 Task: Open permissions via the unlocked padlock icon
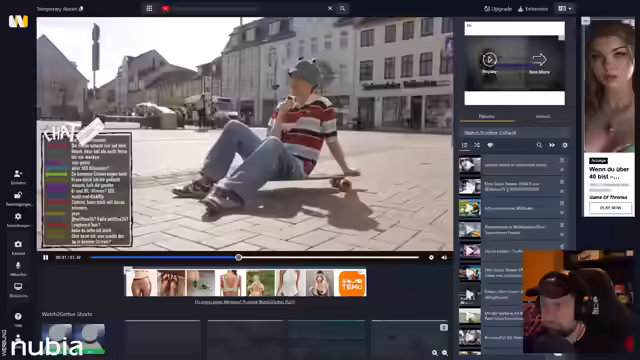coord(18,196)
